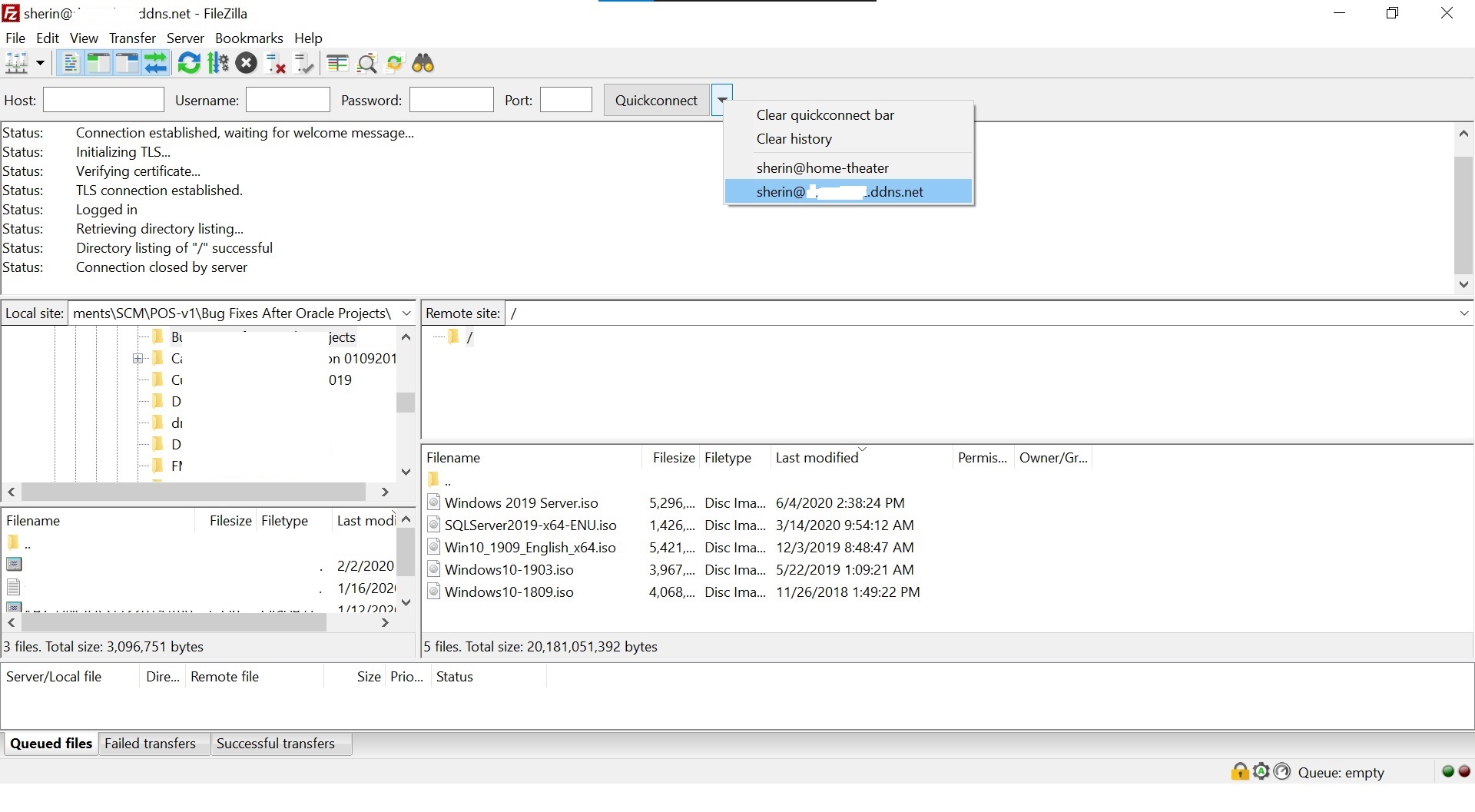Go to the parent folder in remote file list
The image size is (1475, 812).
tap(439, 480)
